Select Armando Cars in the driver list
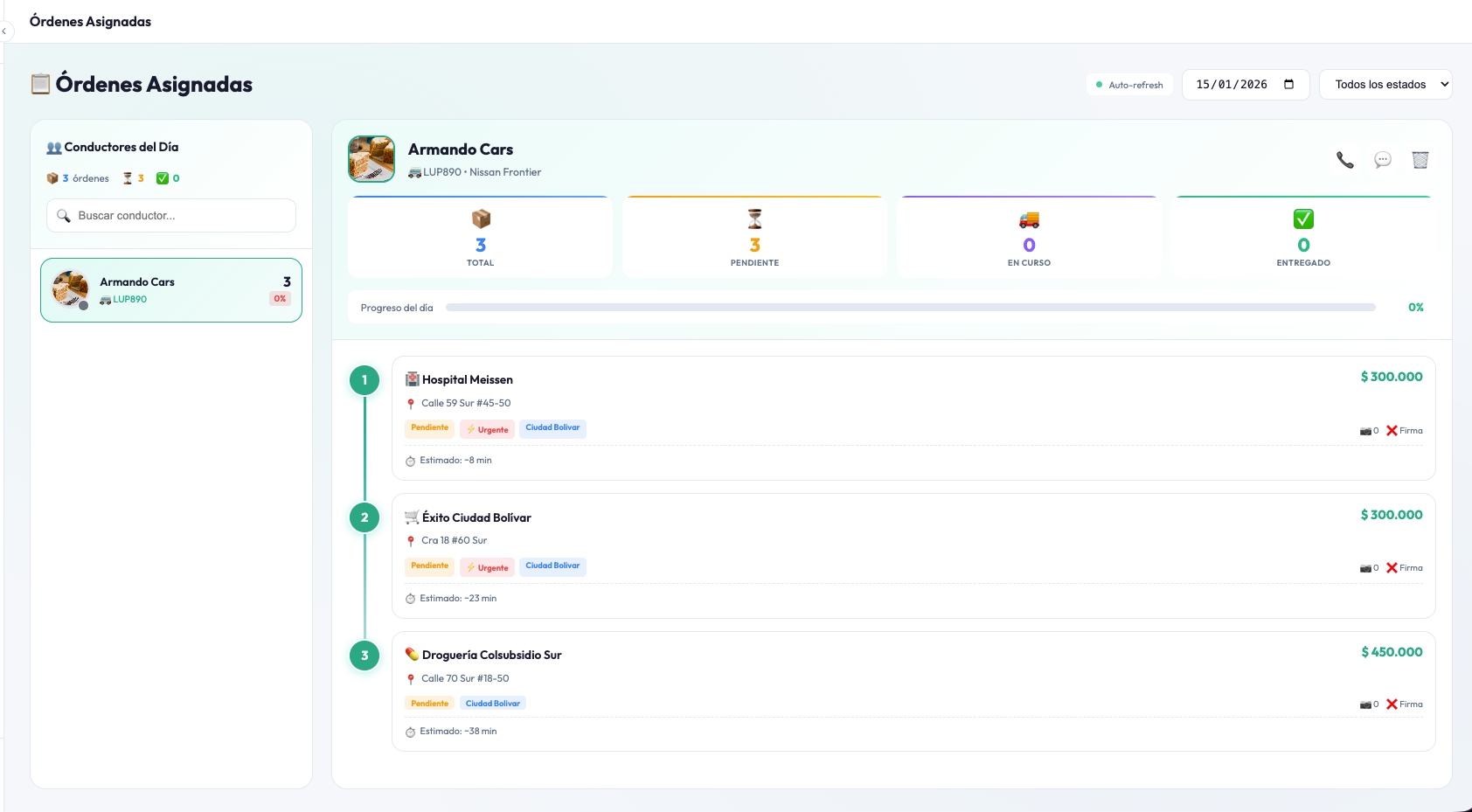This screenshot has width=1472, height=812. coord(170,289)
